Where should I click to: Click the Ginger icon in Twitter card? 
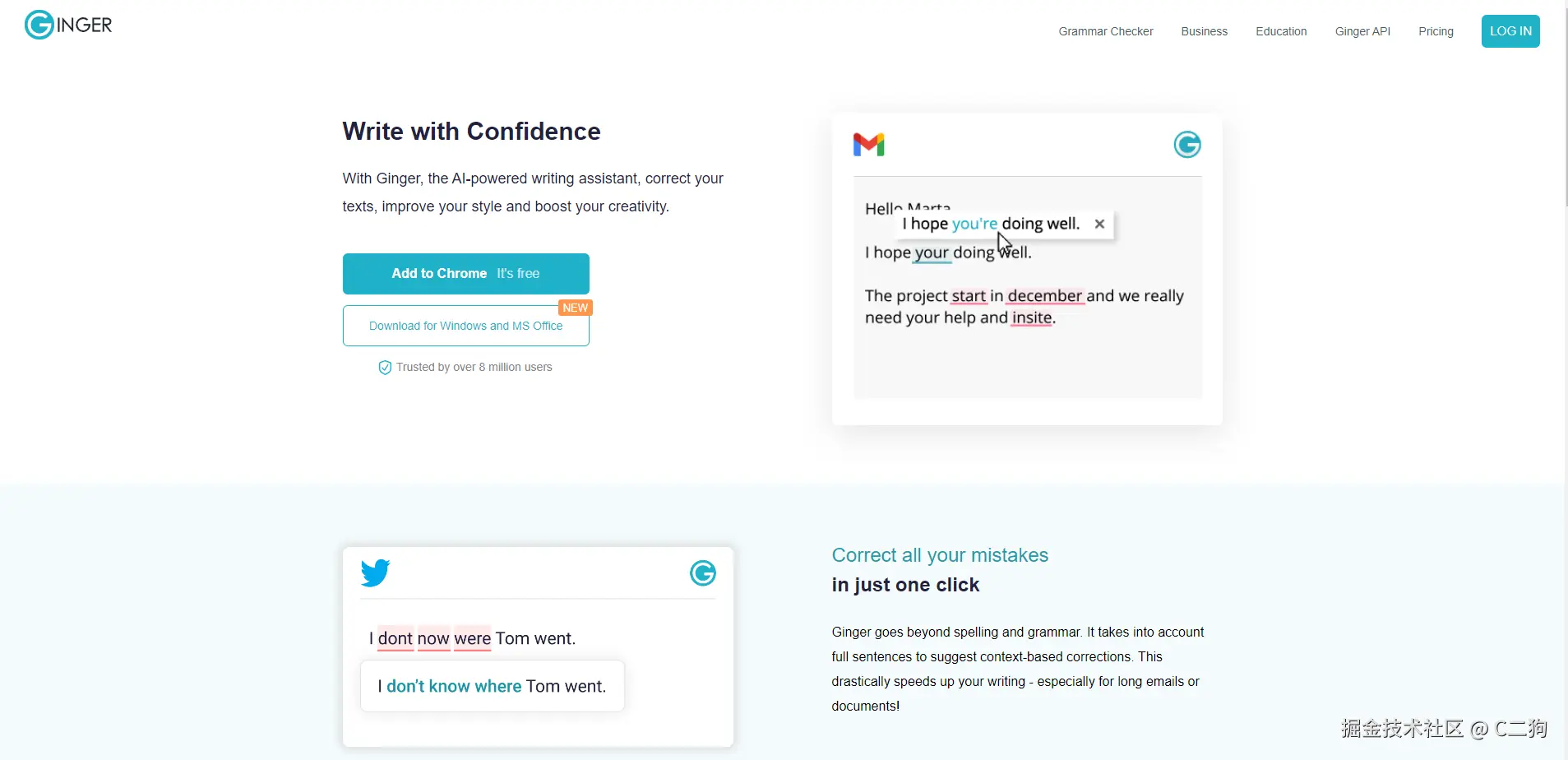[x=702, y=572]
